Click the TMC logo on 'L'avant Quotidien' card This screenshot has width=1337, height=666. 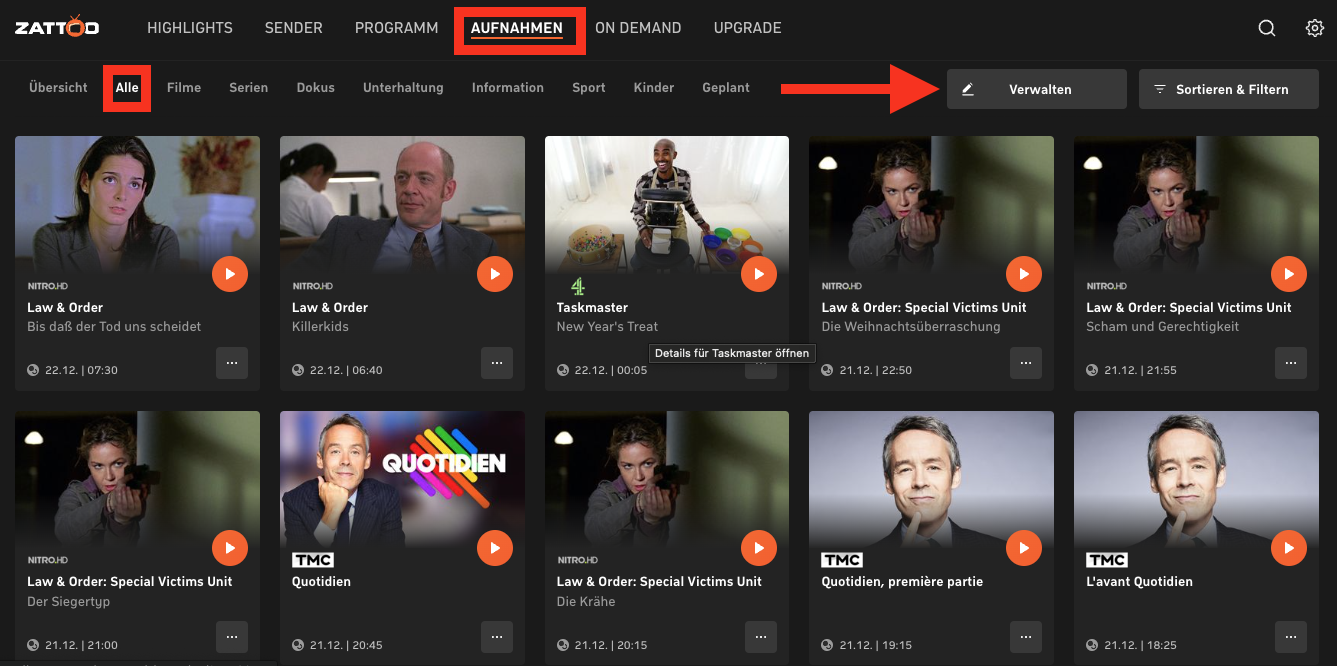click(1107, 560)
